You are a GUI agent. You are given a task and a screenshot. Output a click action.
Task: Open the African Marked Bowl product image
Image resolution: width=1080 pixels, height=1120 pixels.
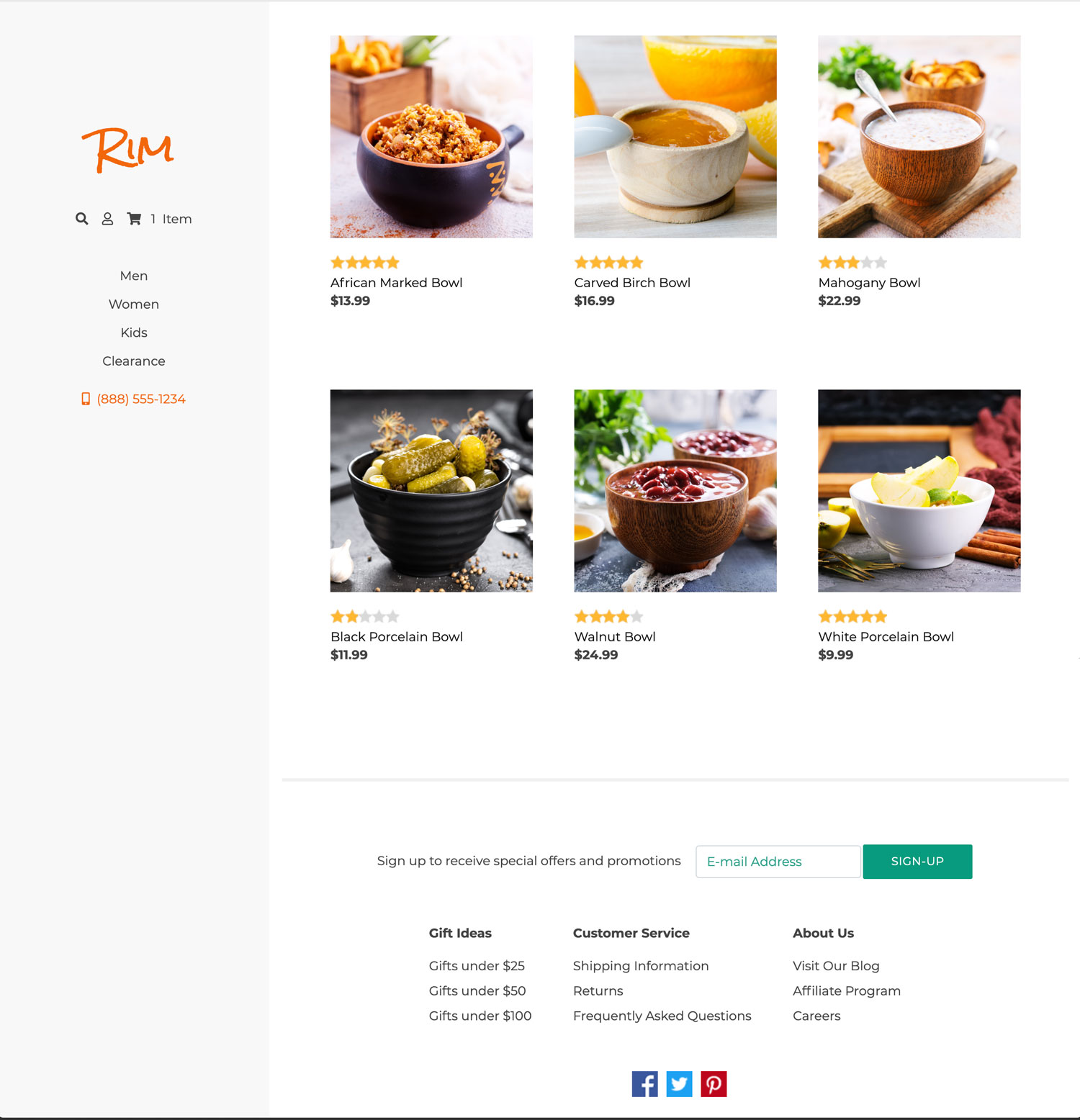431,137
